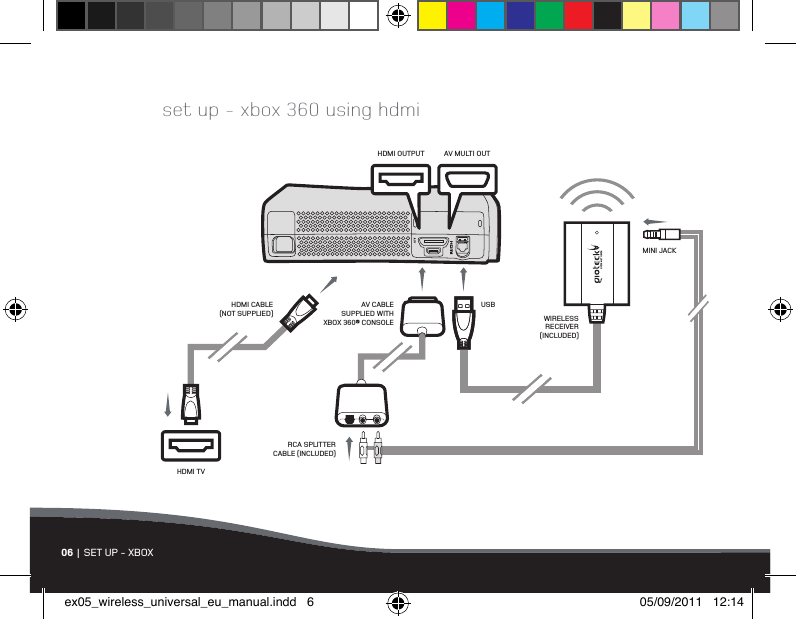Click the wireless signal waves above the receiver
The height and width of the screenshot is (619, 796).
[x=597, y=196]
